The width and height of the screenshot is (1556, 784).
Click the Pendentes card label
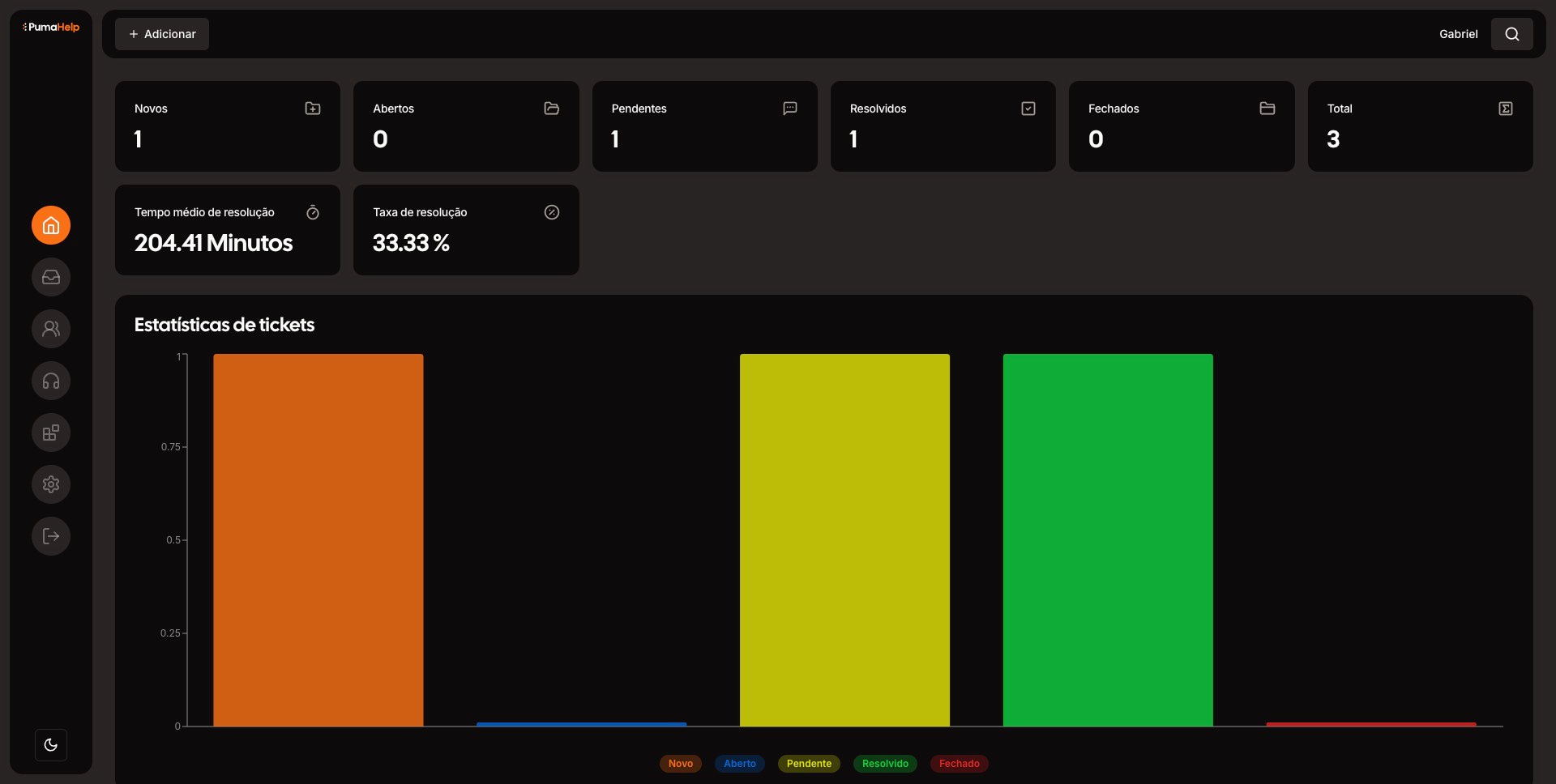coord(639,109)
